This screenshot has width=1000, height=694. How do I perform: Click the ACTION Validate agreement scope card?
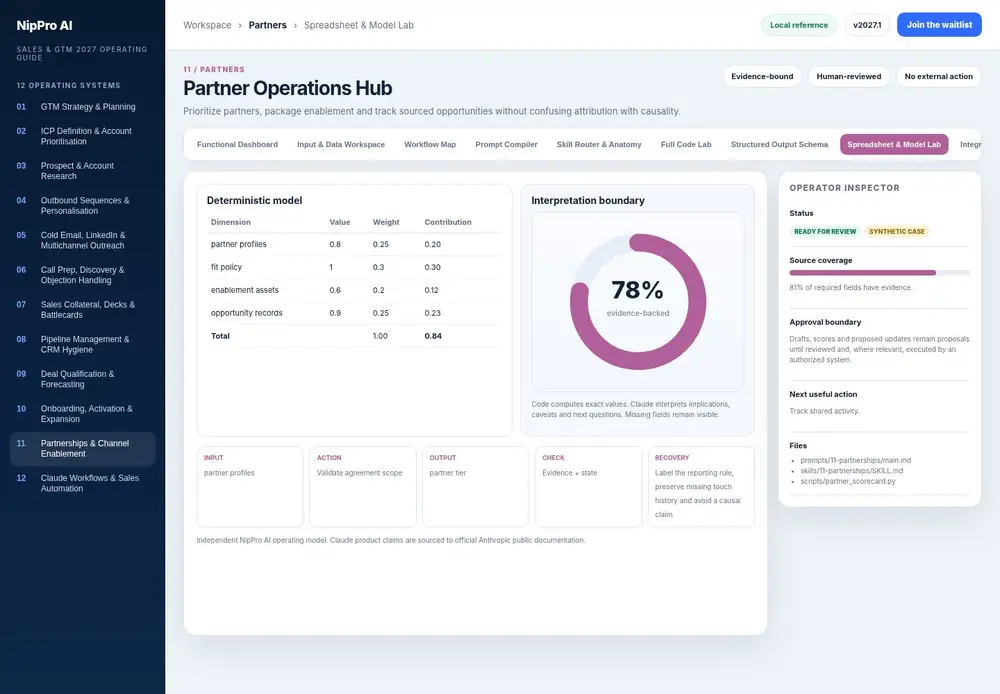click(363, 487)
